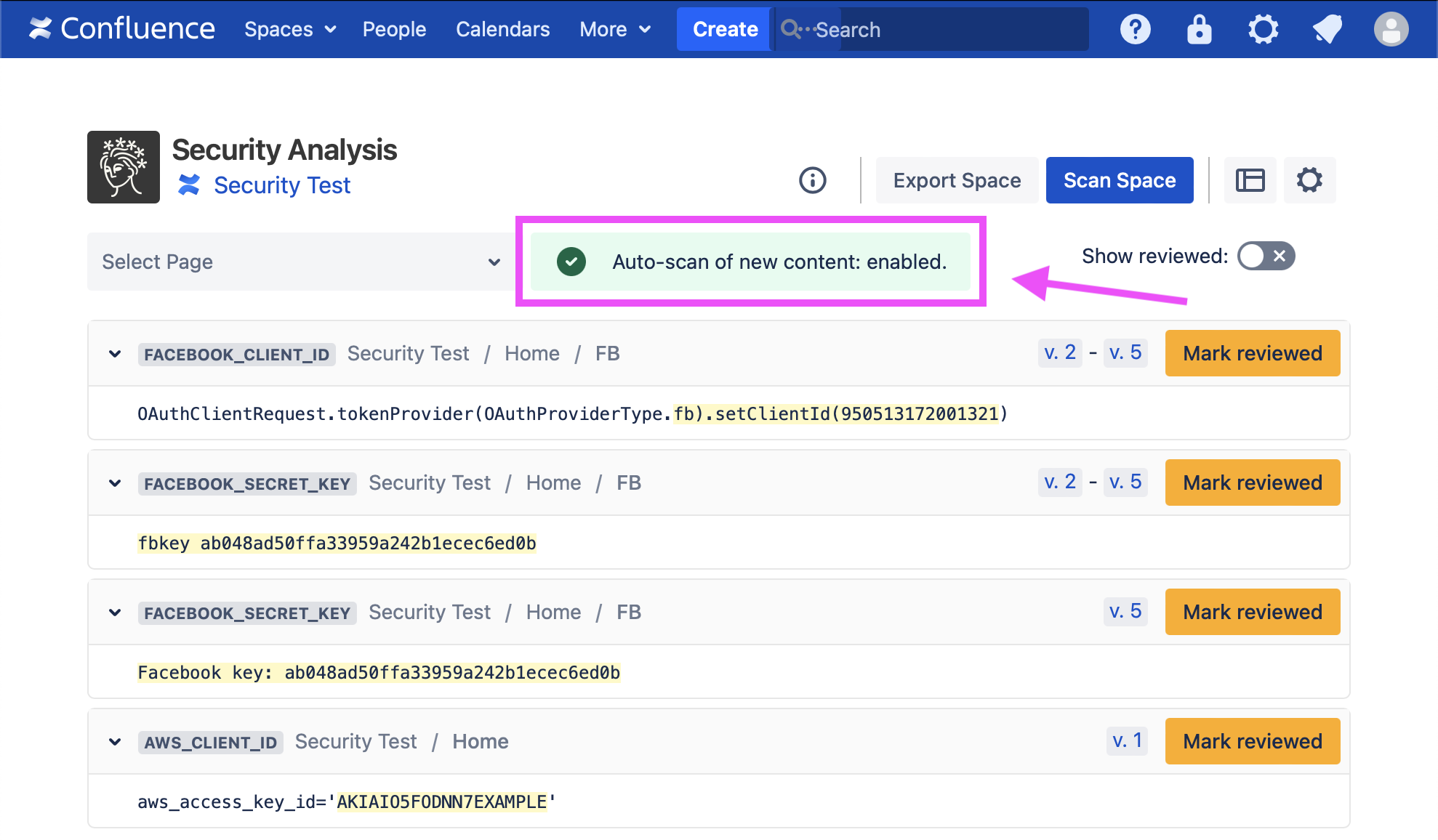The height and width of the screenshot is (840, 1438).
Task: Open the Calendars menu item
Action: click(502, 29)
